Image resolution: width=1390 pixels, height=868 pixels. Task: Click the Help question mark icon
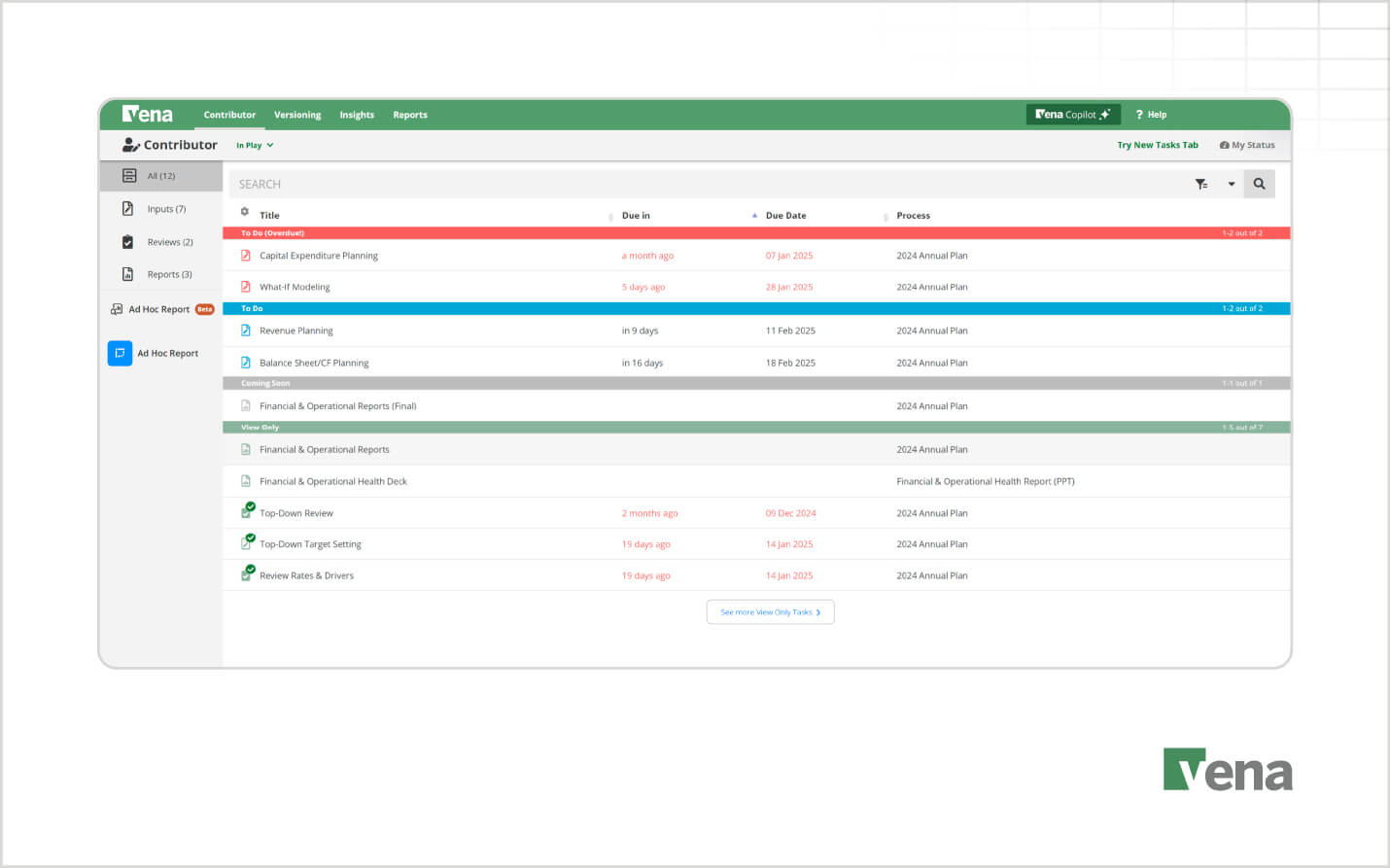(x=1139, y=114)
